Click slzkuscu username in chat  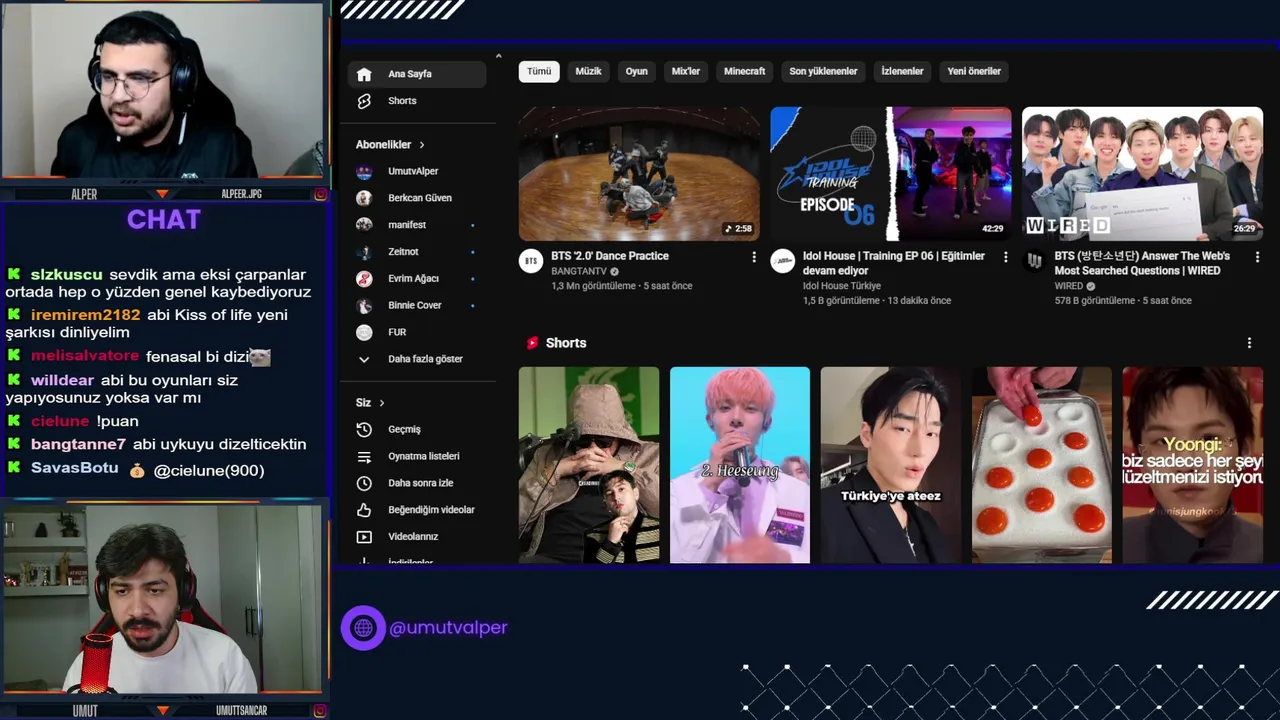pos(66,275)
